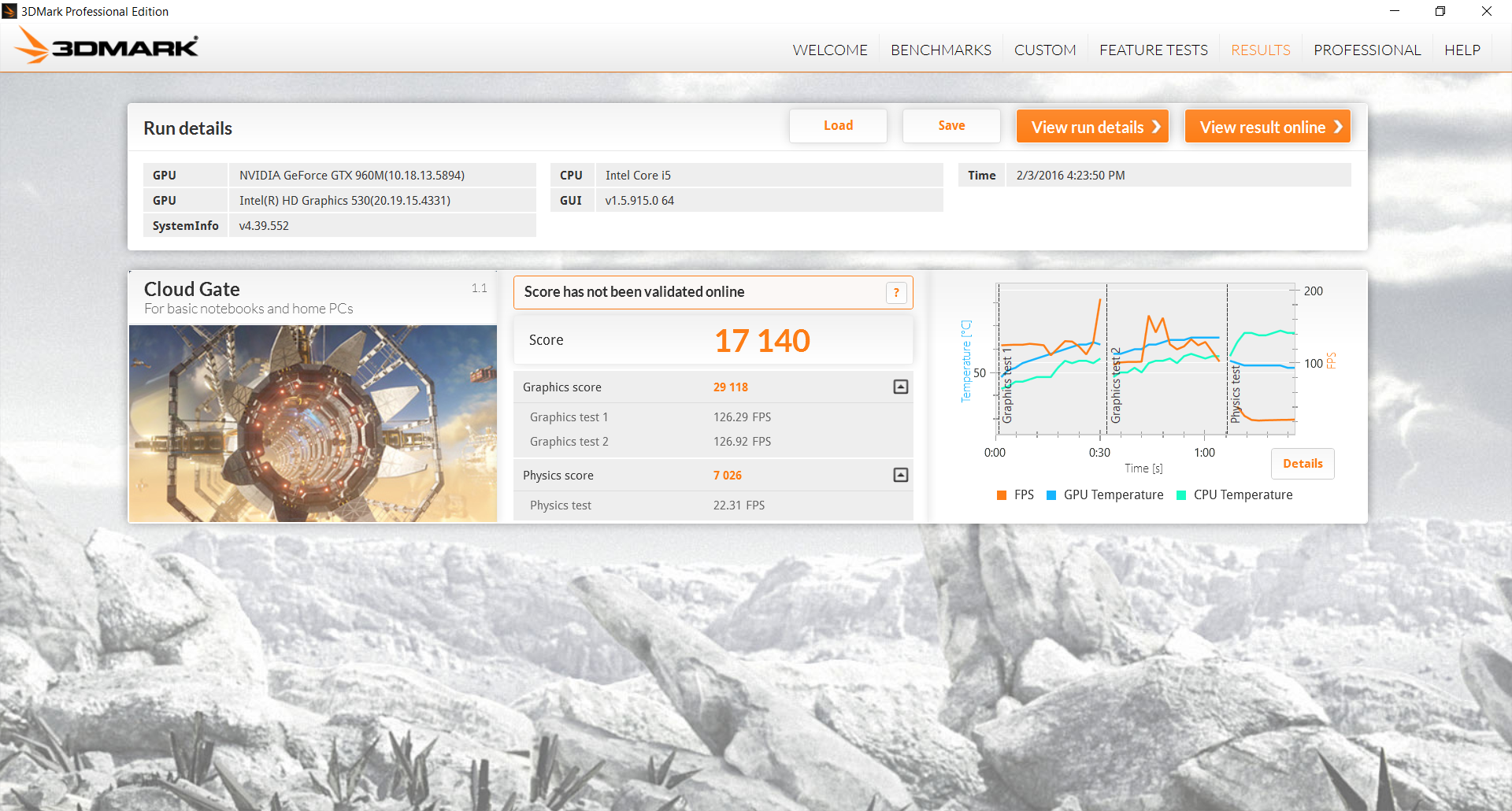
Task: Click View result online button
Action: [1268, 126]
